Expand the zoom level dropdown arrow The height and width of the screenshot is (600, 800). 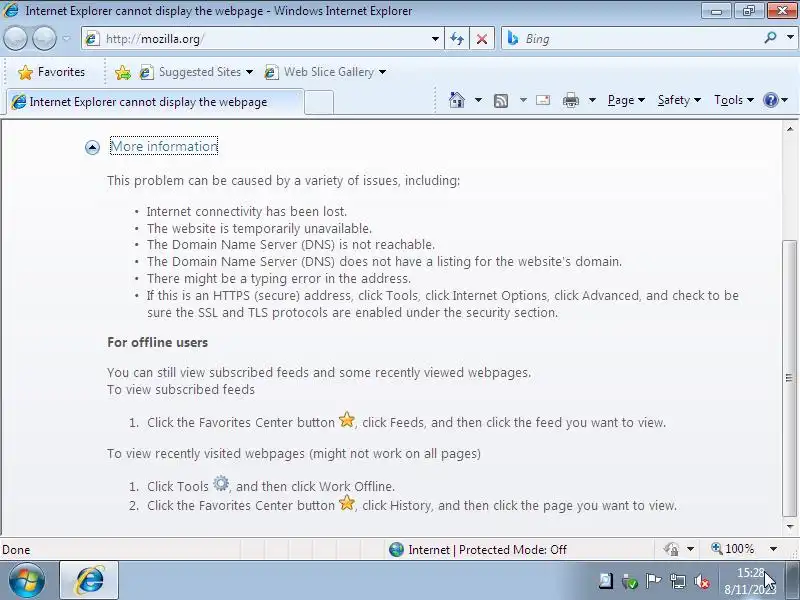pos(773,549)
